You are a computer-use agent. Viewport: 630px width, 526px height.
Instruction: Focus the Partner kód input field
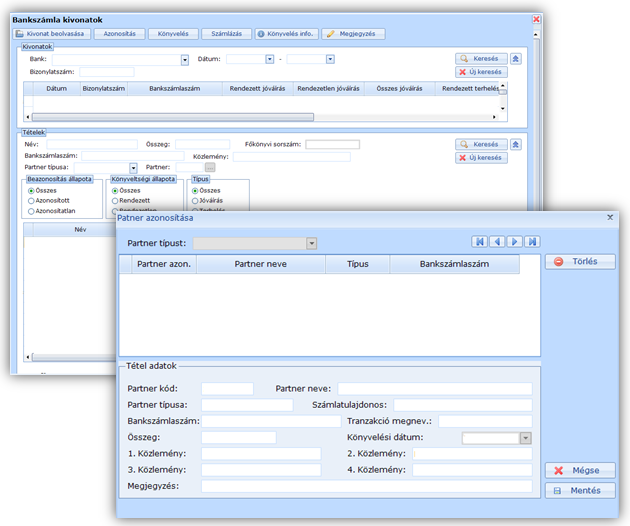[227, 389]
